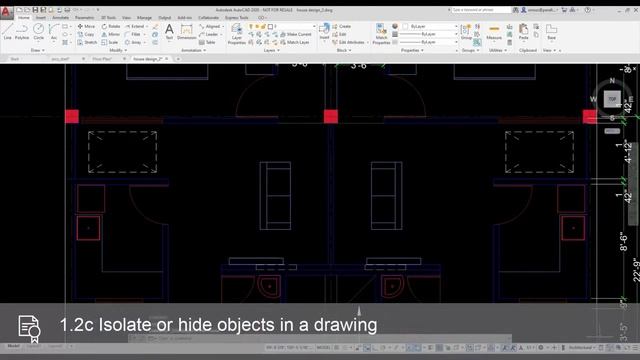Click the N compass direction on ViewCube
Screen dimensions: 640x360
point(612,80)
